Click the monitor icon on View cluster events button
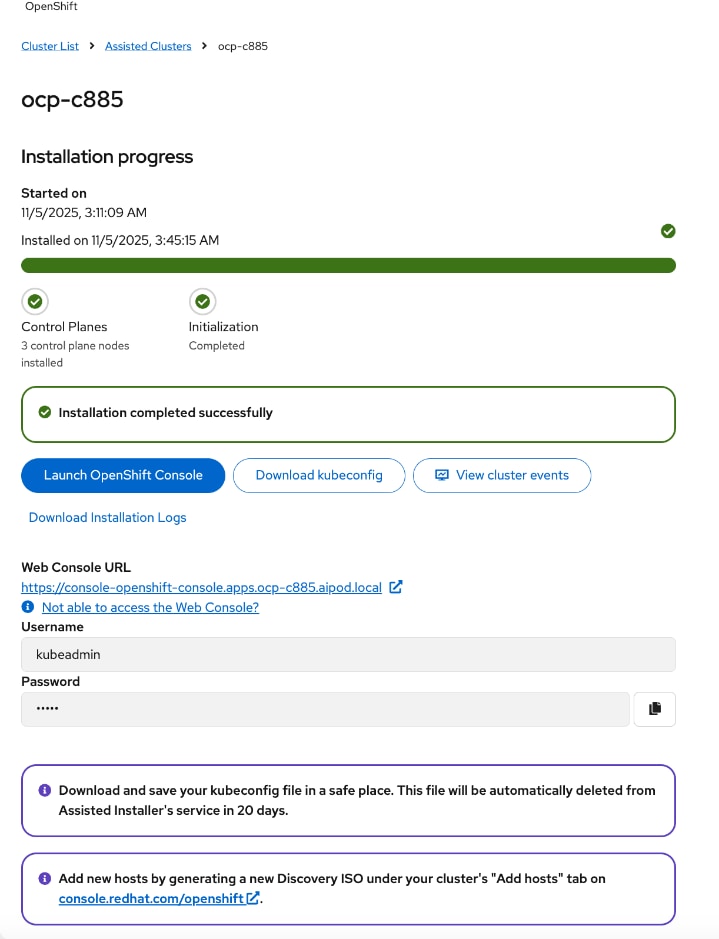This screenshot has width=719, height=939. pyautogui.click(x=441, y=475)
